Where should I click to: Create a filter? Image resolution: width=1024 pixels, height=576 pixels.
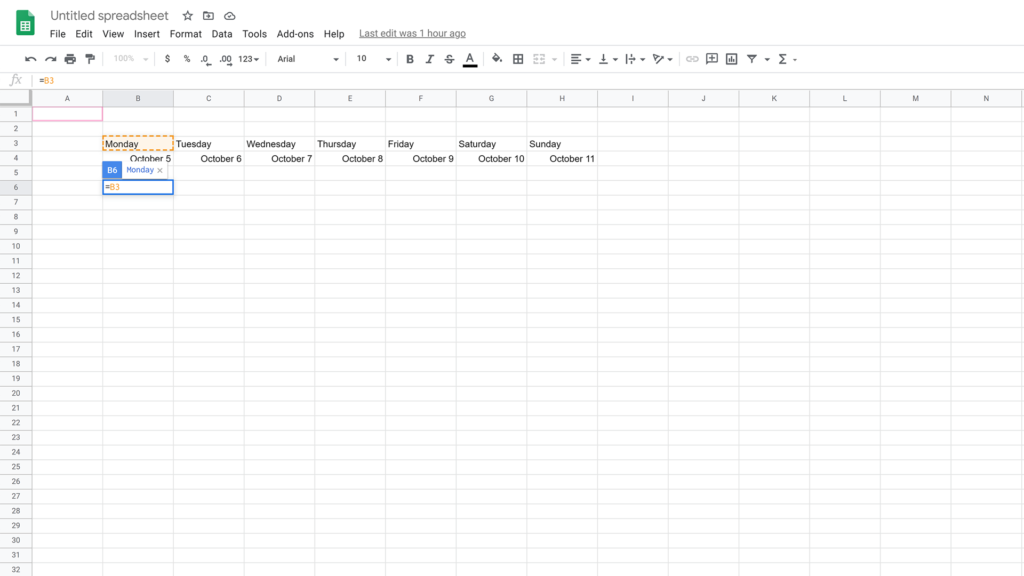pos(751,59)
